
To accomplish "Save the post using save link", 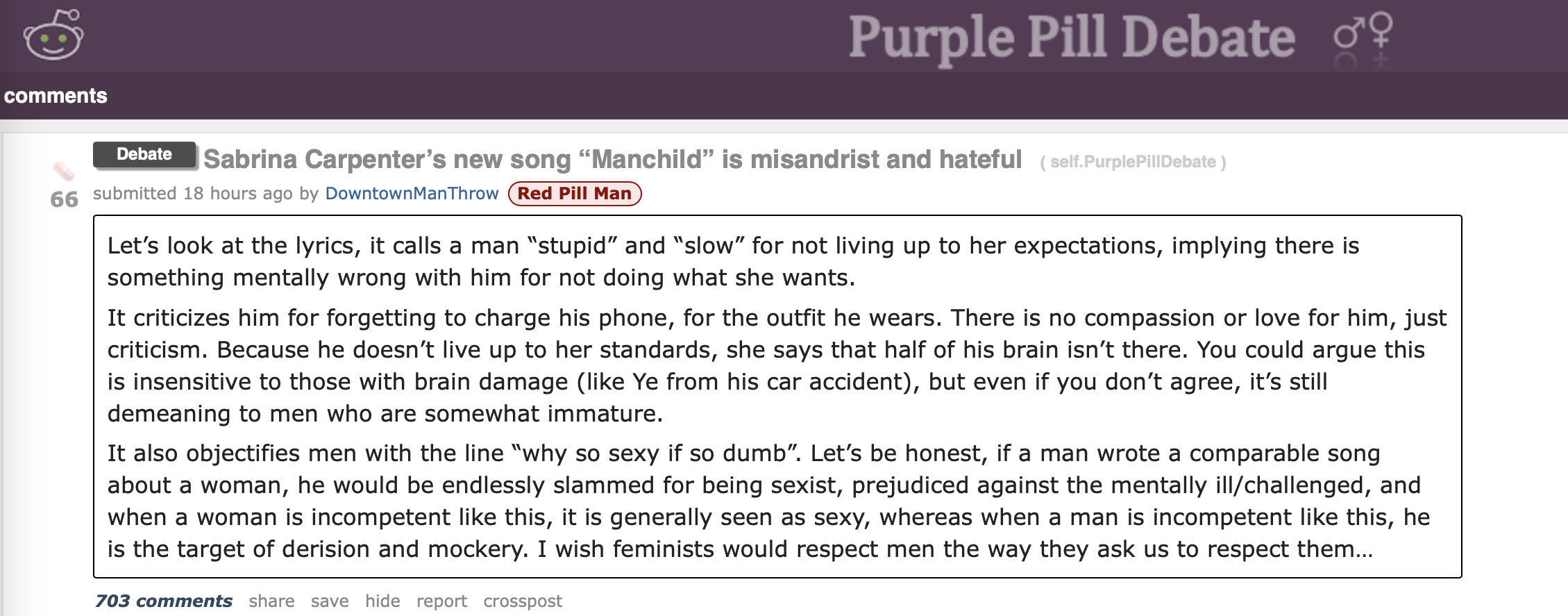I will [x=330, y=601].
